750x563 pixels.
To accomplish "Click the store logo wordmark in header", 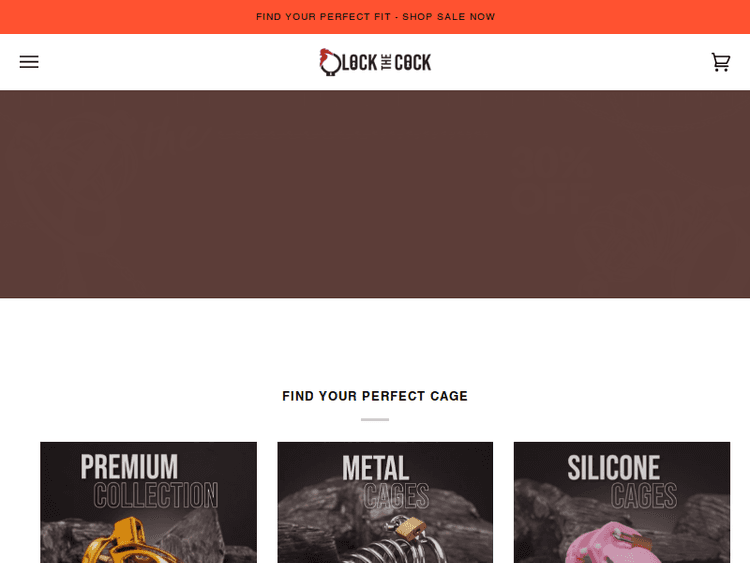I will [375, 62].
